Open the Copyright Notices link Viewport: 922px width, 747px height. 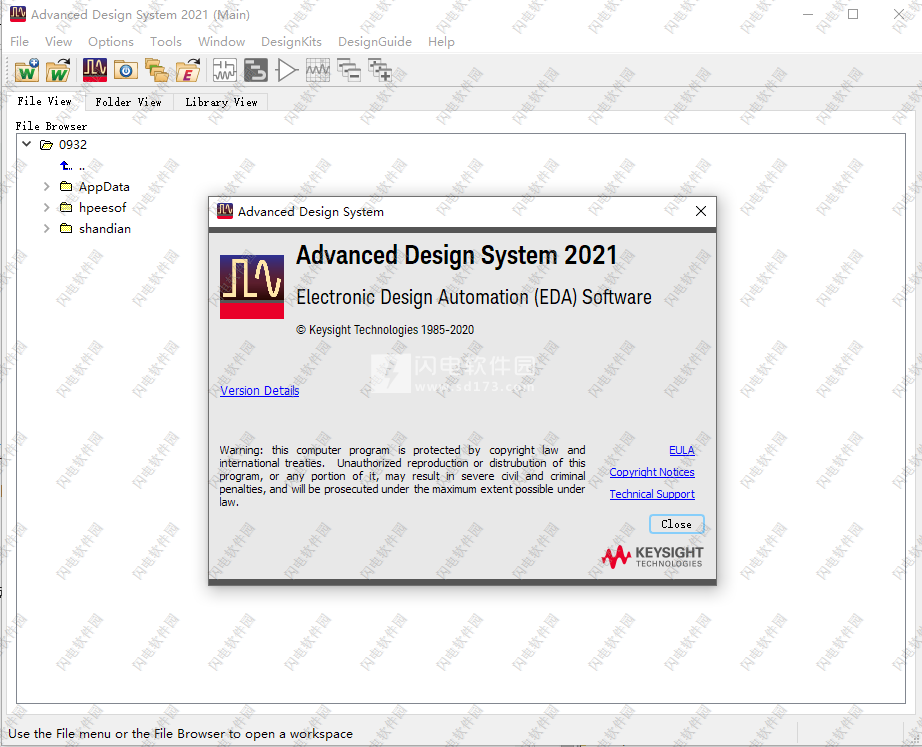pos(652,472)
